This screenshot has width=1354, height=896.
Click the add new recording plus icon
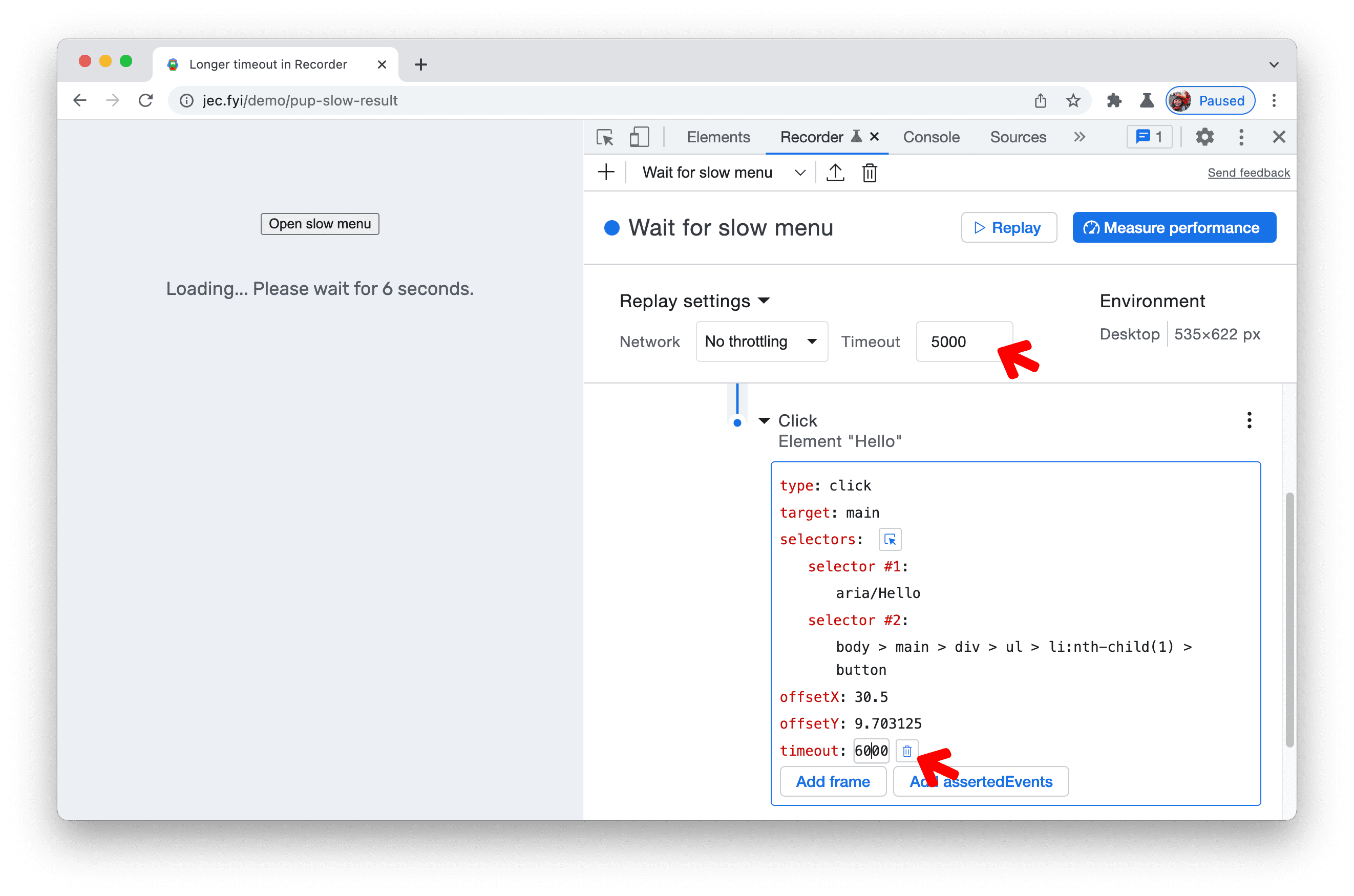(x=606, y=172)
